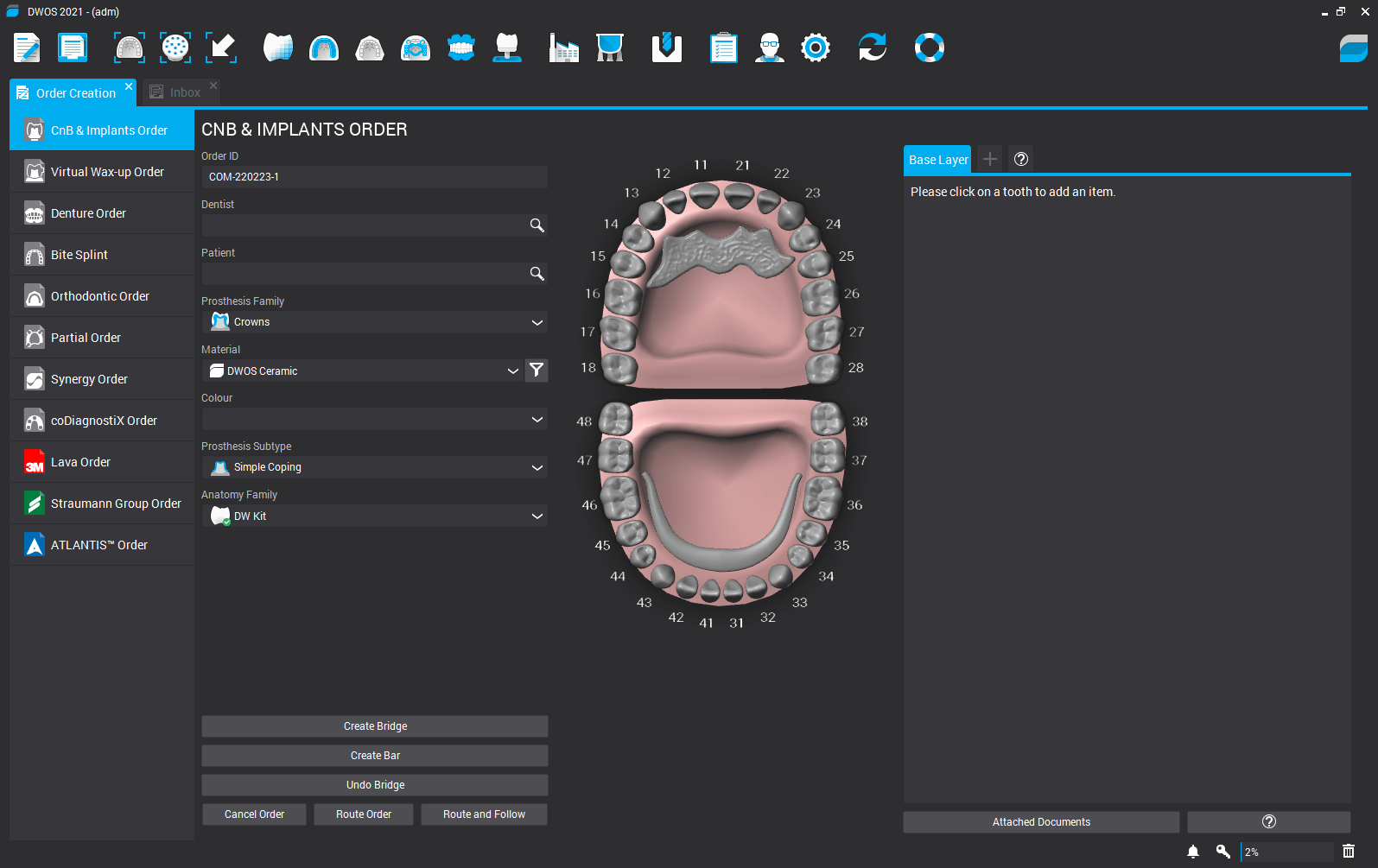Open the grey model builder arch icon

[370, 48]
